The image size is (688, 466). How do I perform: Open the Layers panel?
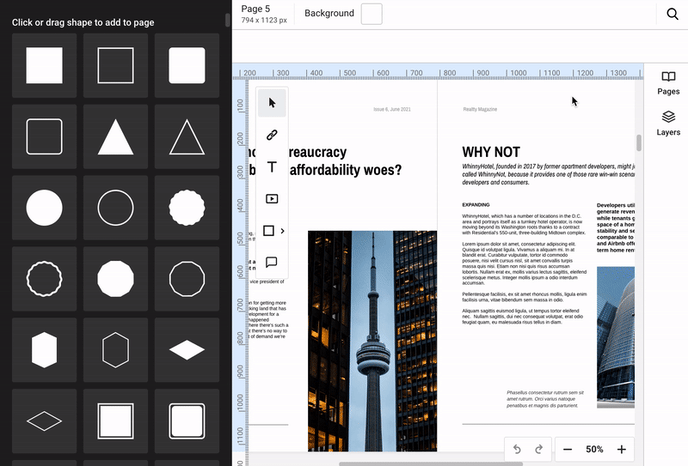[668, 123]
